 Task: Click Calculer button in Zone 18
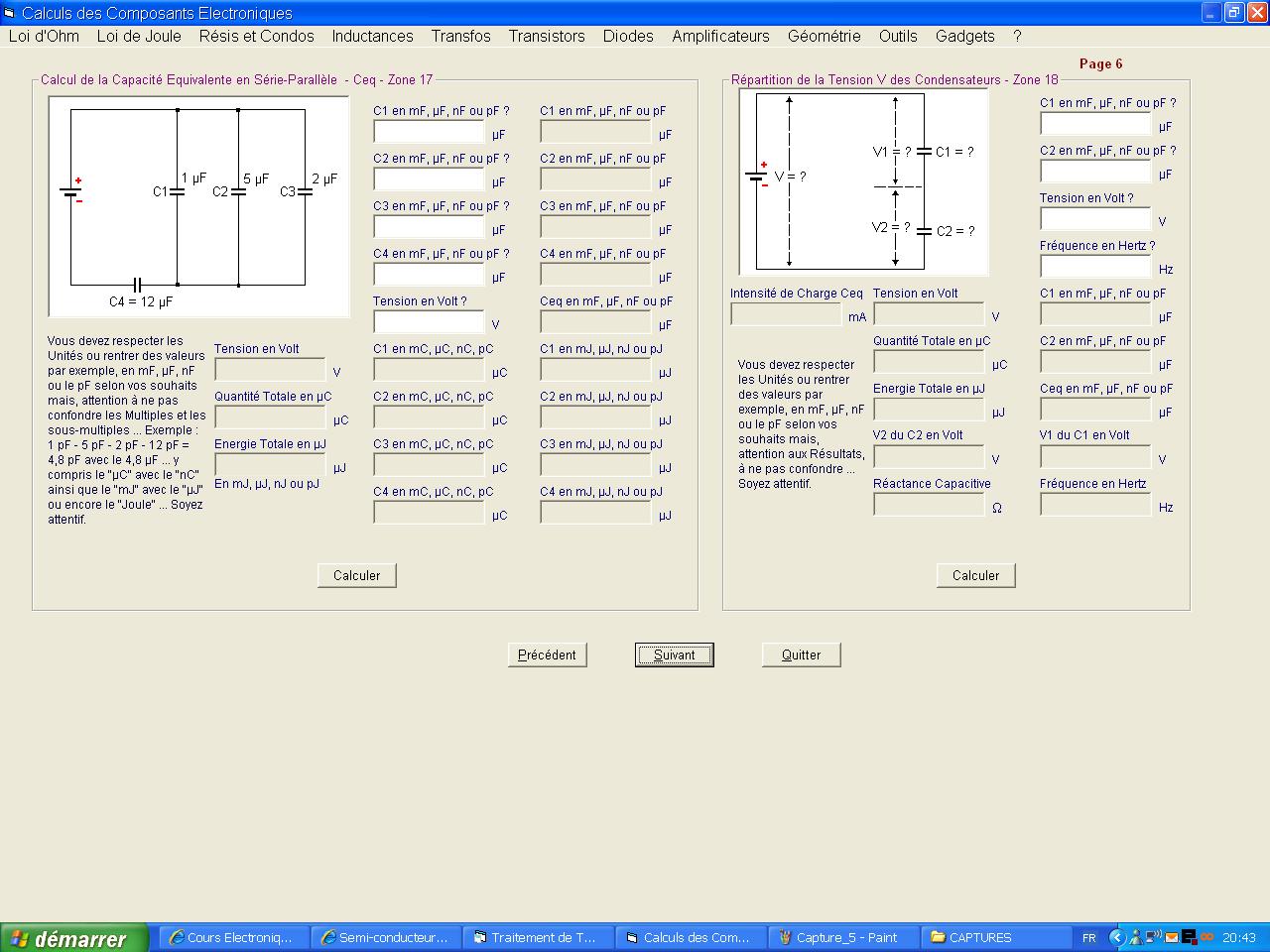tap(976, 575)
